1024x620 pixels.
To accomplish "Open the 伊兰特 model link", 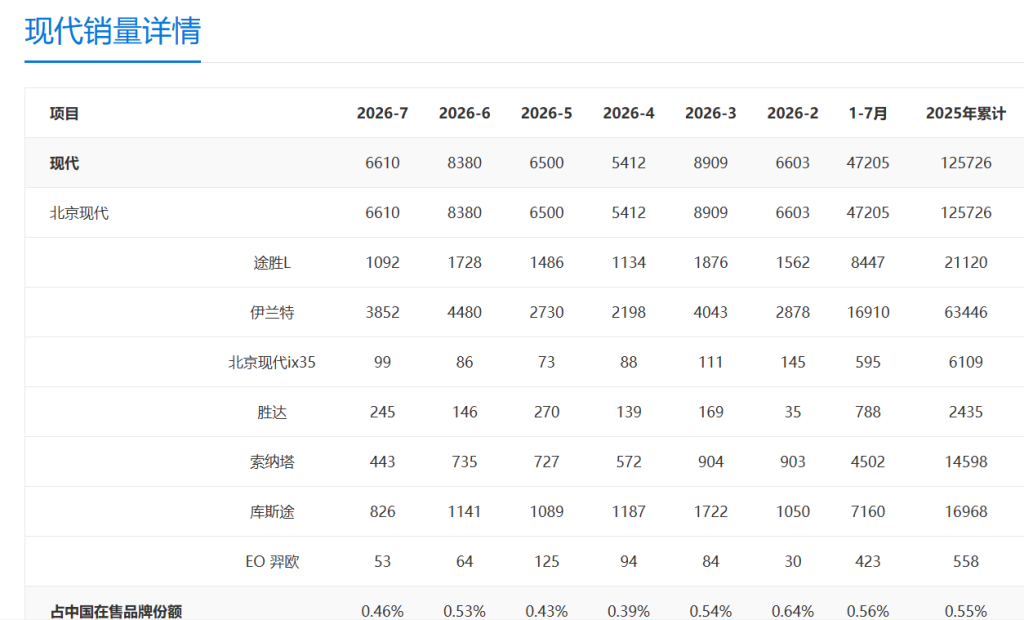I will click(x=272, y=312).
